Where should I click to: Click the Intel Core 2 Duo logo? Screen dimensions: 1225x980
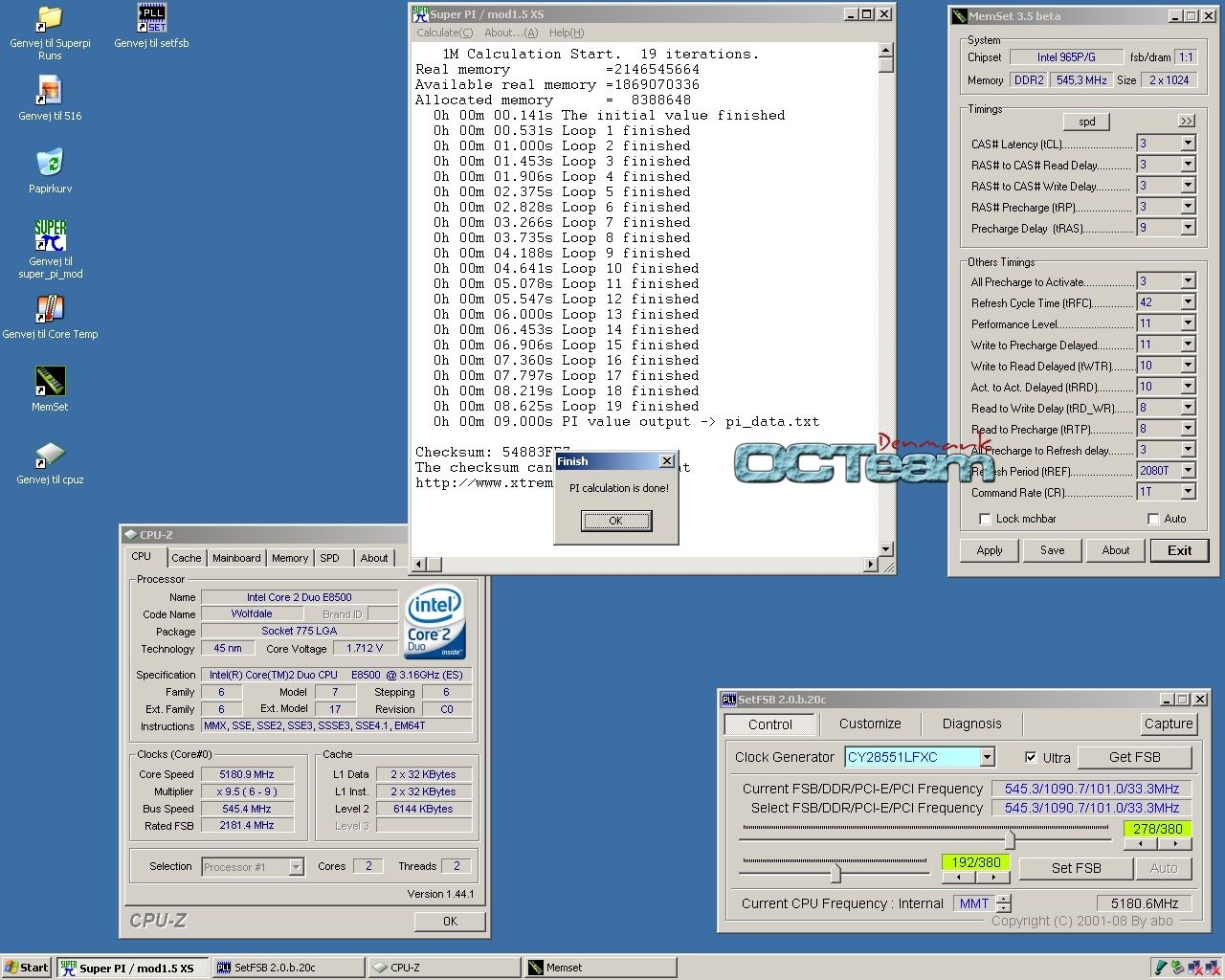(434, 622)
